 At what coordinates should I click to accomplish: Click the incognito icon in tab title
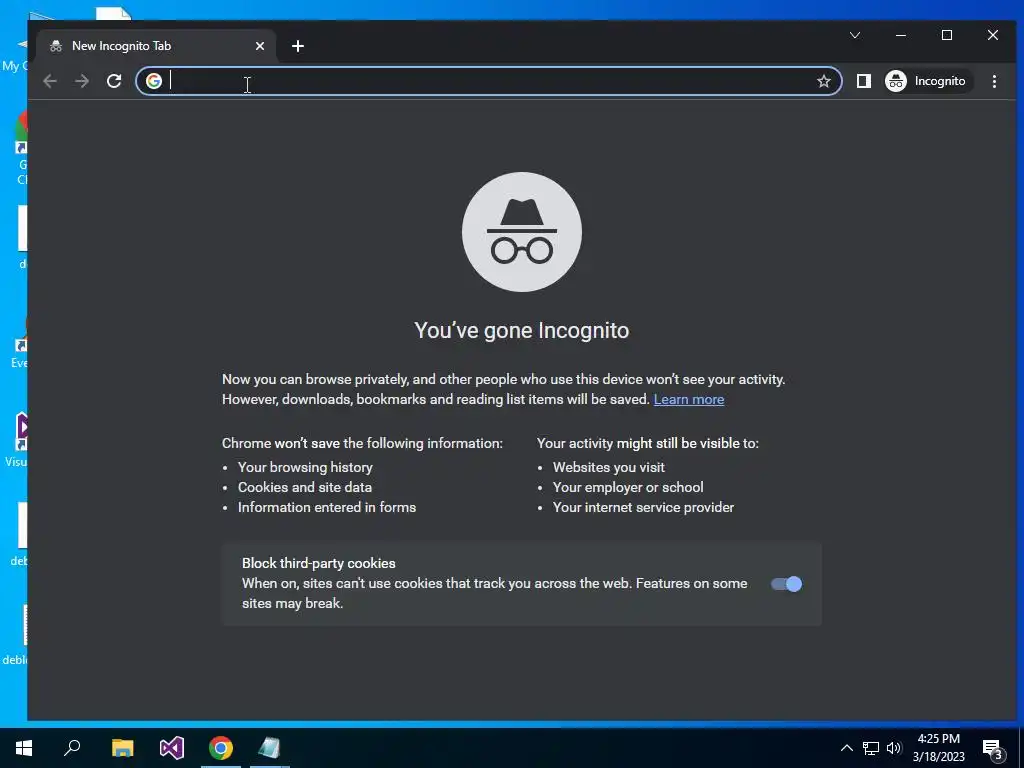click(56, 46)
